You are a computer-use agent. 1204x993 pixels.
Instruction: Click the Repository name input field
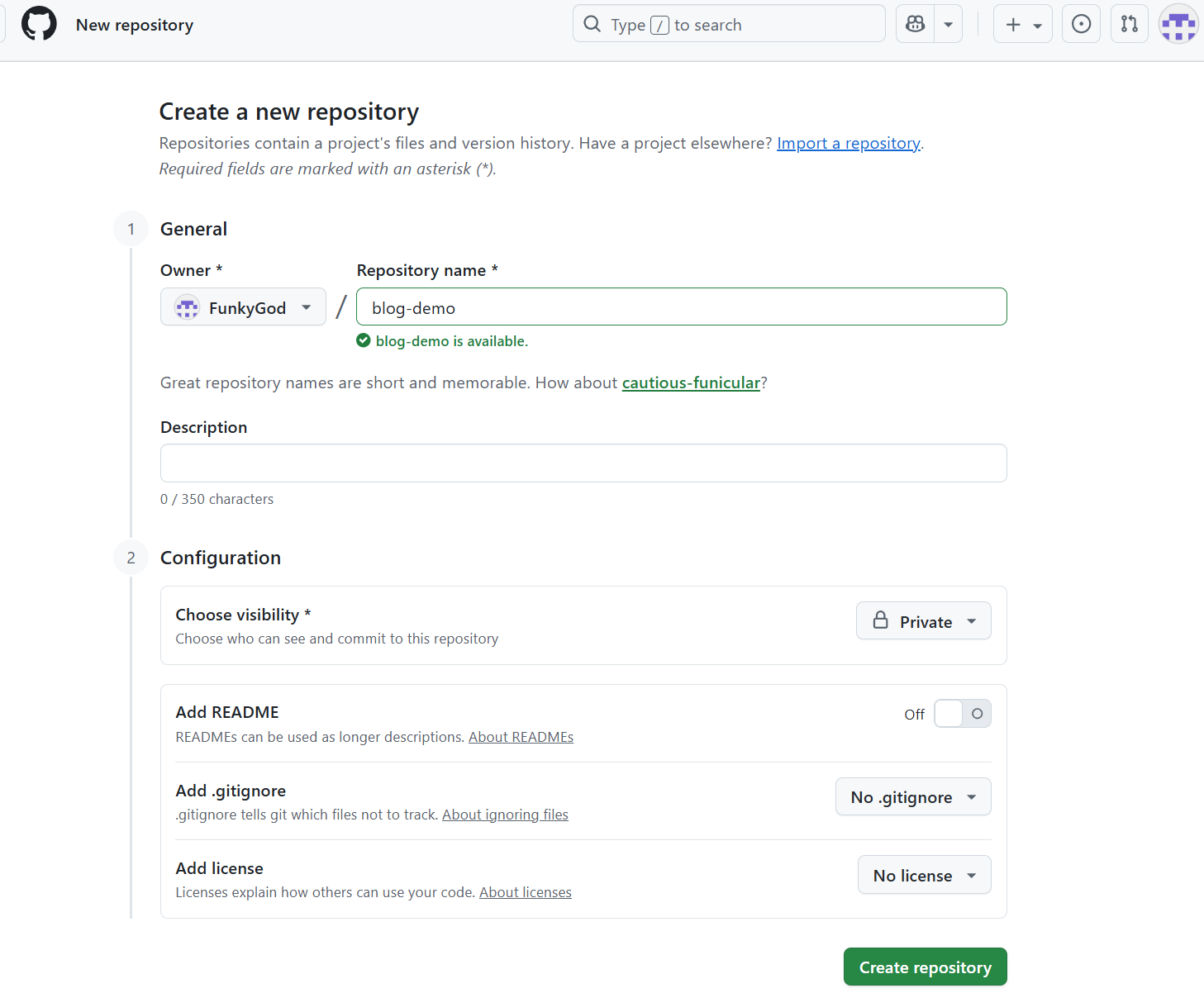click(681, 307)
